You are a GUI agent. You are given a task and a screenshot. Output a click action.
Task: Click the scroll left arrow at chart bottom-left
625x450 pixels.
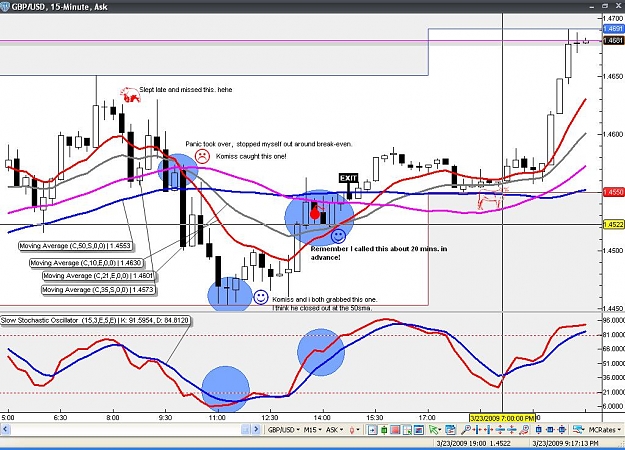point(5,430)
